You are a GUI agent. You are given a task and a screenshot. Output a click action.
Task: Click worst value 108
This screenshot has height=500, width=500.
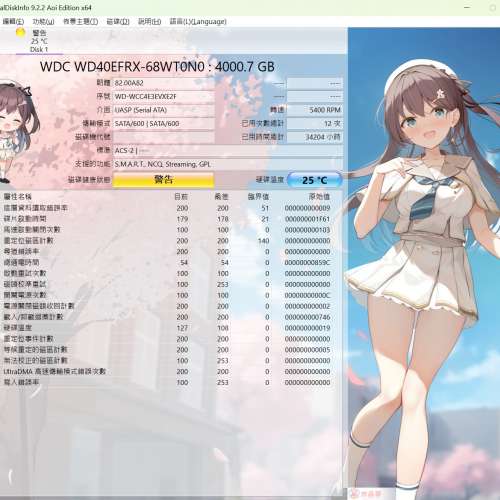[223, 328]
